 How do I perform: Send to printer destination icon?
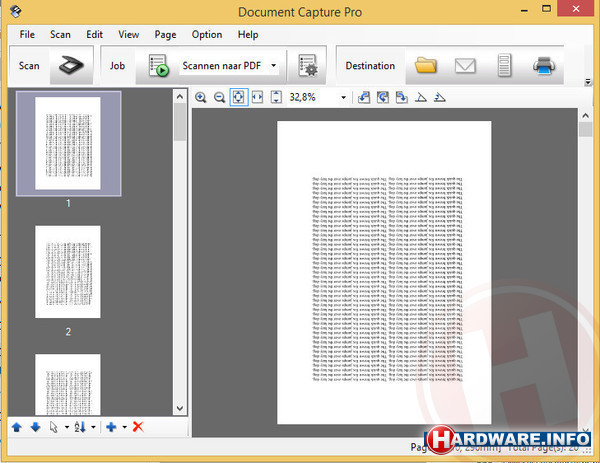click(x=544, y=65)
